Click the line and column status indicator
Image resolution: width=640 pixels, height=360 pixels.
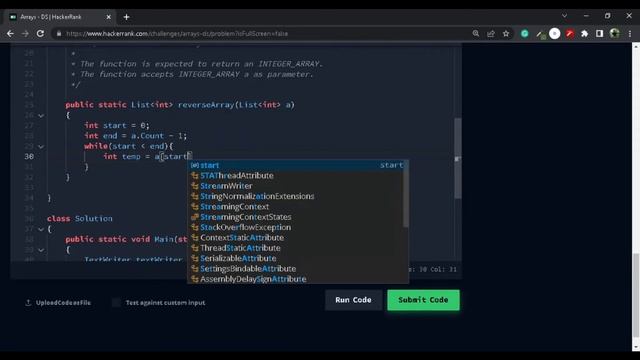pos(433,269)
